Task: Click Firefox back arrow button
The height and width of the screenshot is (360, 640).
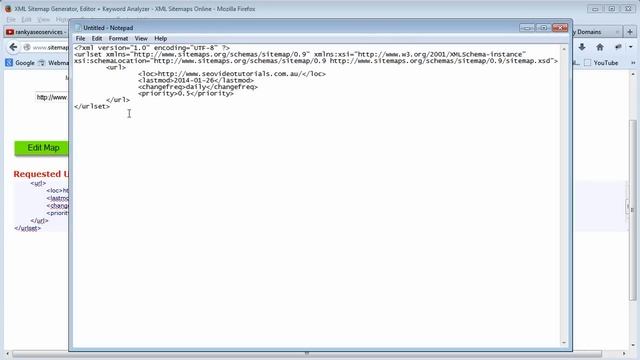Action: (13, 47)
